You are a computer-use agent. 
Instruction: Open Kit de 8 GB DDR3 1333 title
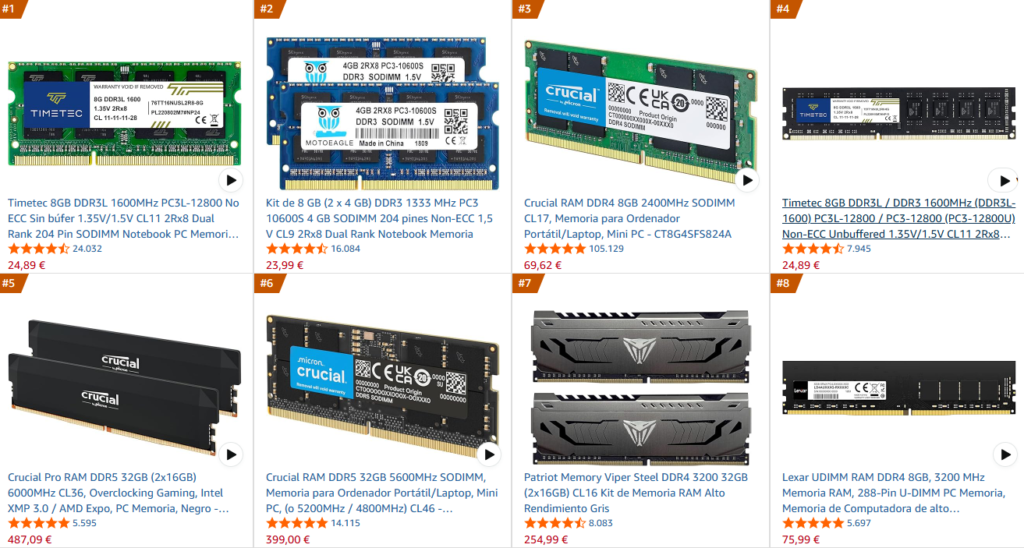(379, 218)
